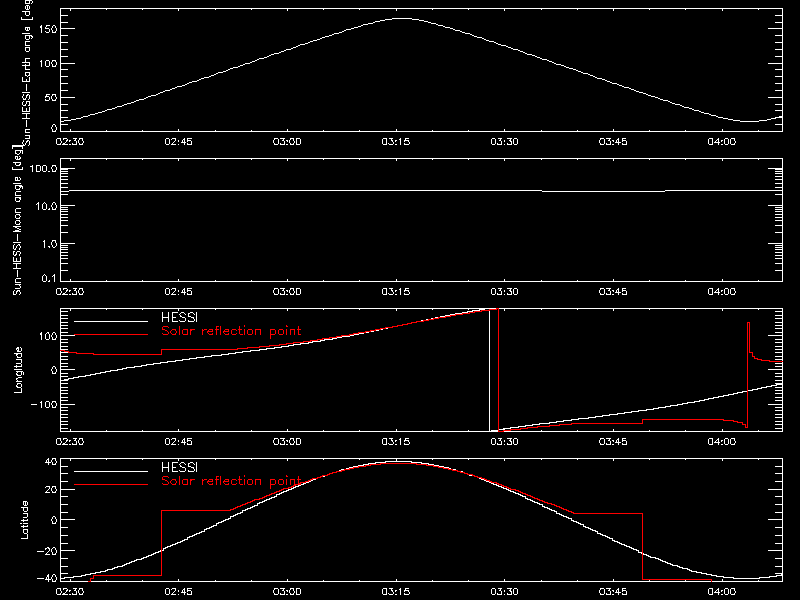Click the 20 tick on Latitude plot
Viewport: 800px width, 600px height.
pos(51,490)
